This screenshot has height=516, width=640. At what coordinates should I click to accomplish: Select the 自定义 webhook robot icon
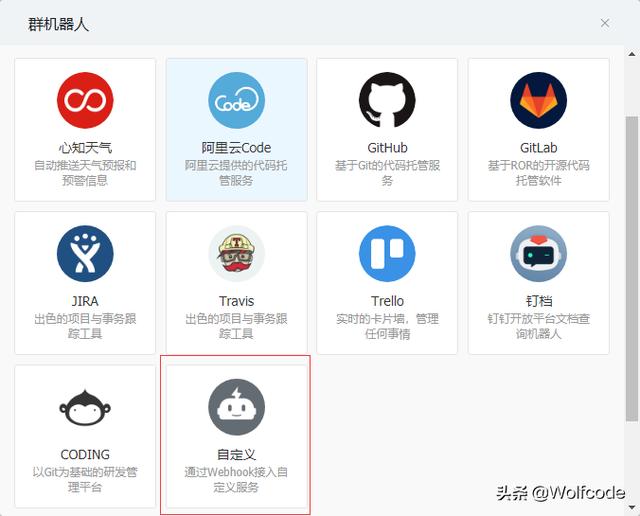tap(236, 407)
